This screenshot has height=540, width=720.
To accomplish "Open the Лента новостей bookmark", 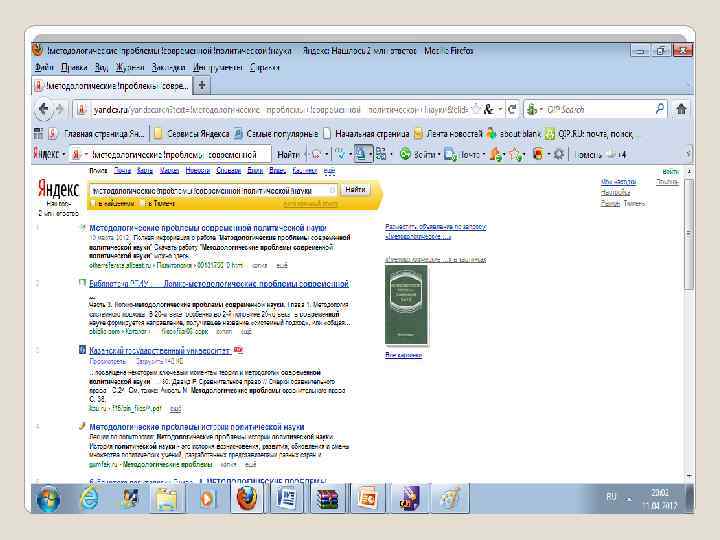I will 448,134.
